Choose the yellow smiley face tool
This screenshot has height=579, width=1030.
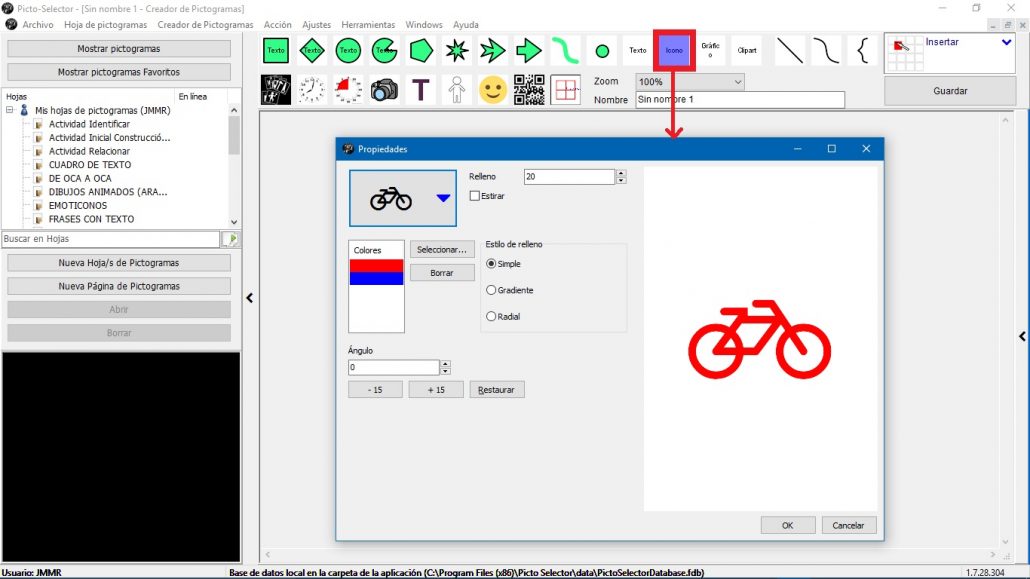pyautogui.click(x=493, y=89)
